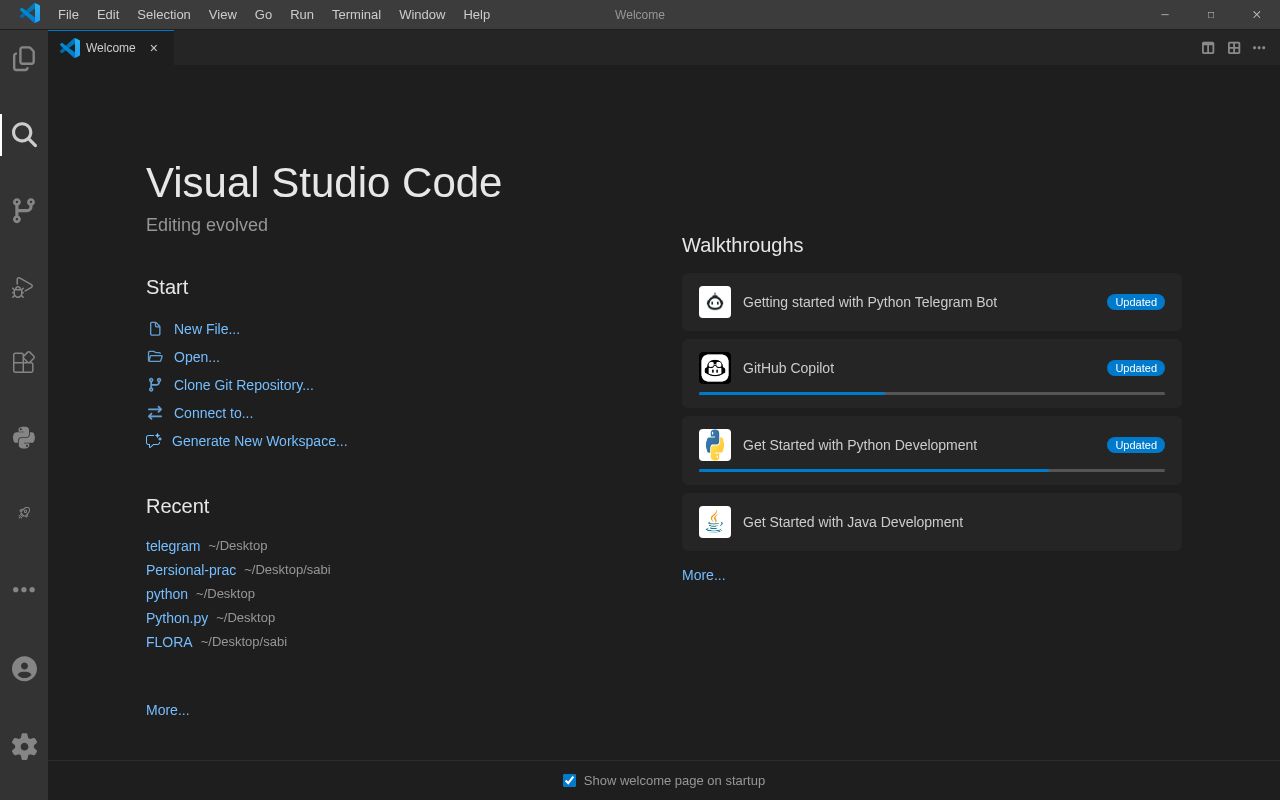Click the Connect to... link
This screenshot has height=800, width=1280.
[x=214, y=413]
